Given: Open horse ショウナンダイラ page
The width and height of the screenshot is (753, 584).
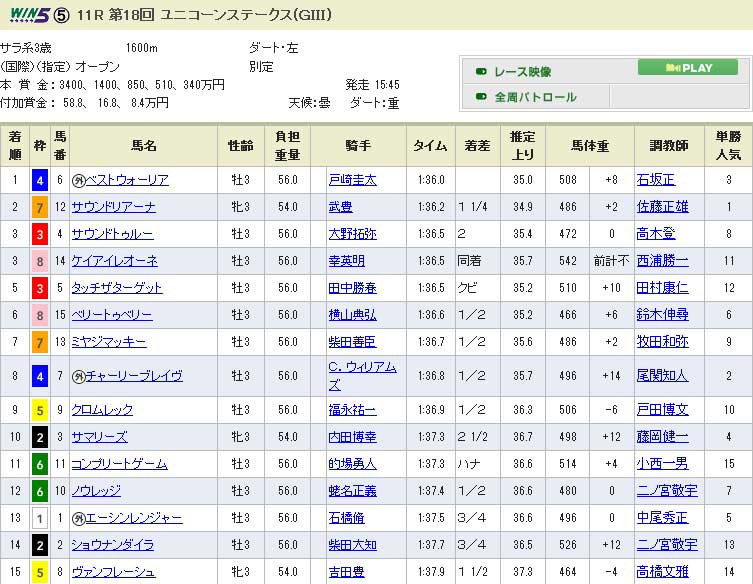Looking at the screenshot, I should pos(113,545).
